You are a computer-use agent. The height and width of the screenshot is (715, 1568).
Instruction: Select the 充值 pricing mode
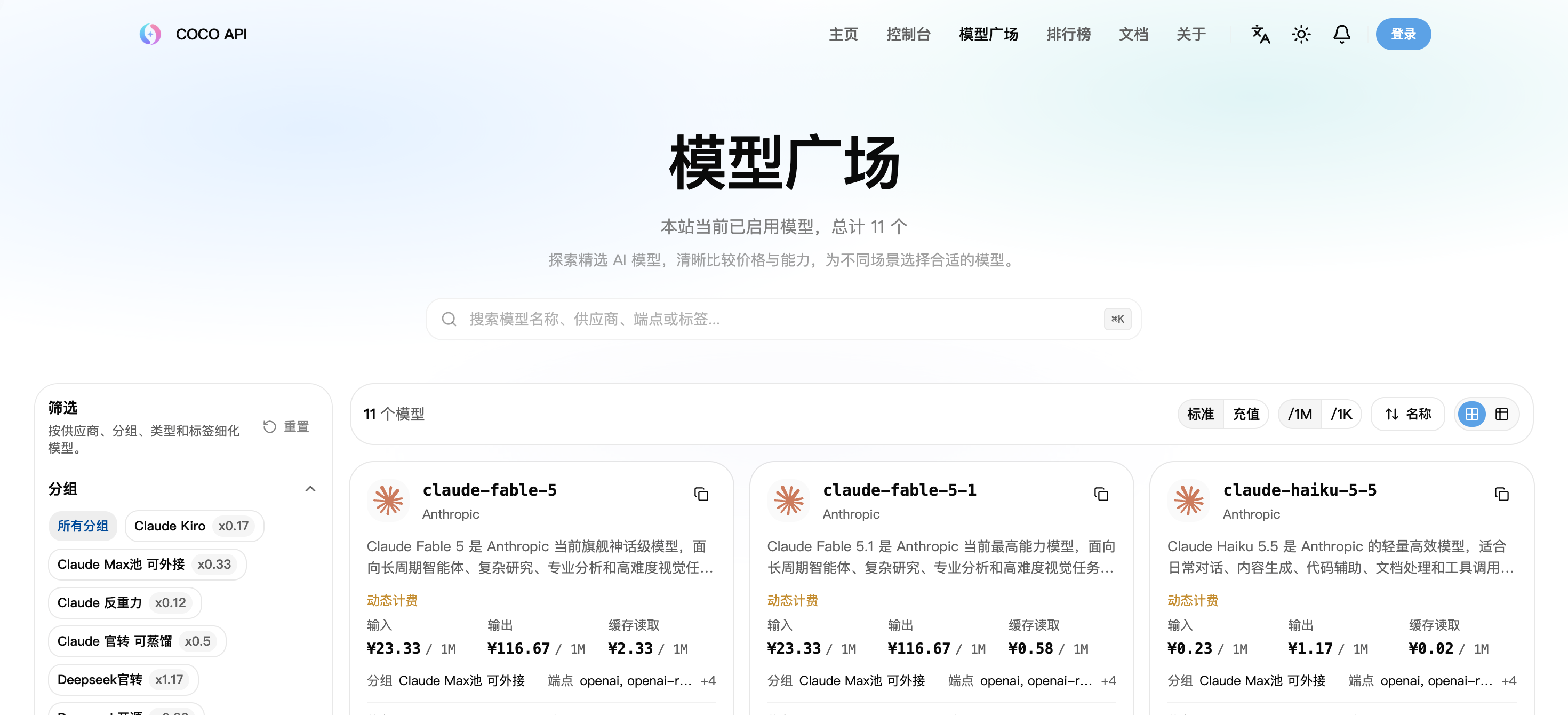[1246, 414]
